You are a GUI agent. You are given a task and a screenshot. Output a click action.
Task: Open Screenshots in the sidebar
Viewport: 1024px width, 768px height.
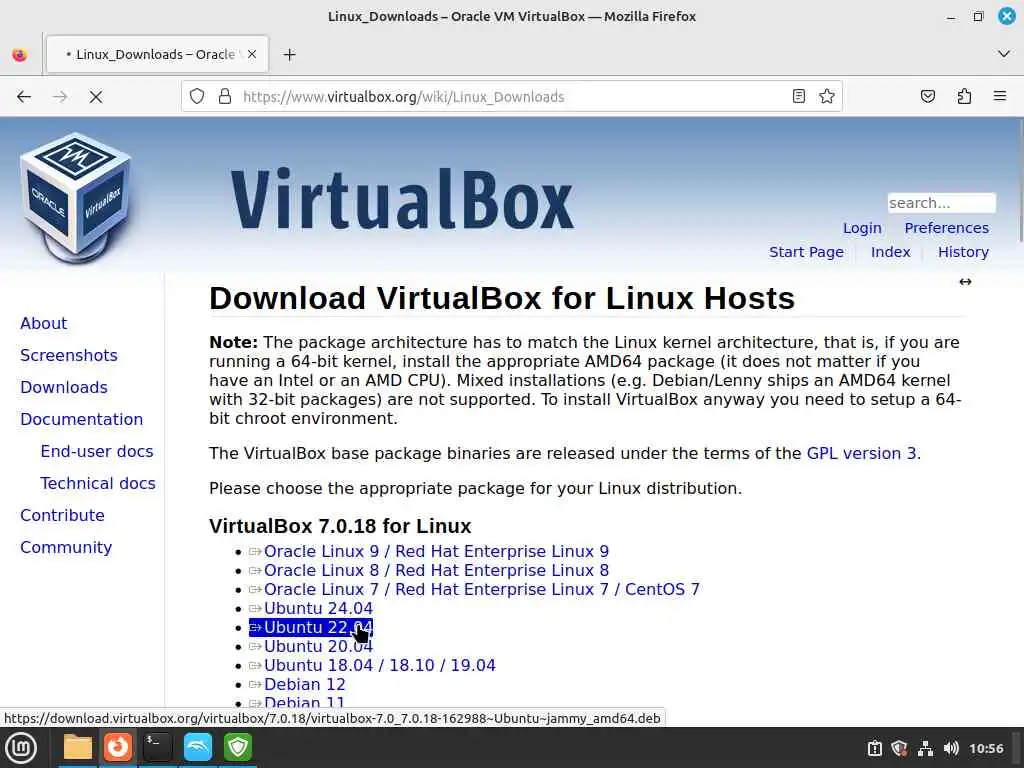[69, 355]
